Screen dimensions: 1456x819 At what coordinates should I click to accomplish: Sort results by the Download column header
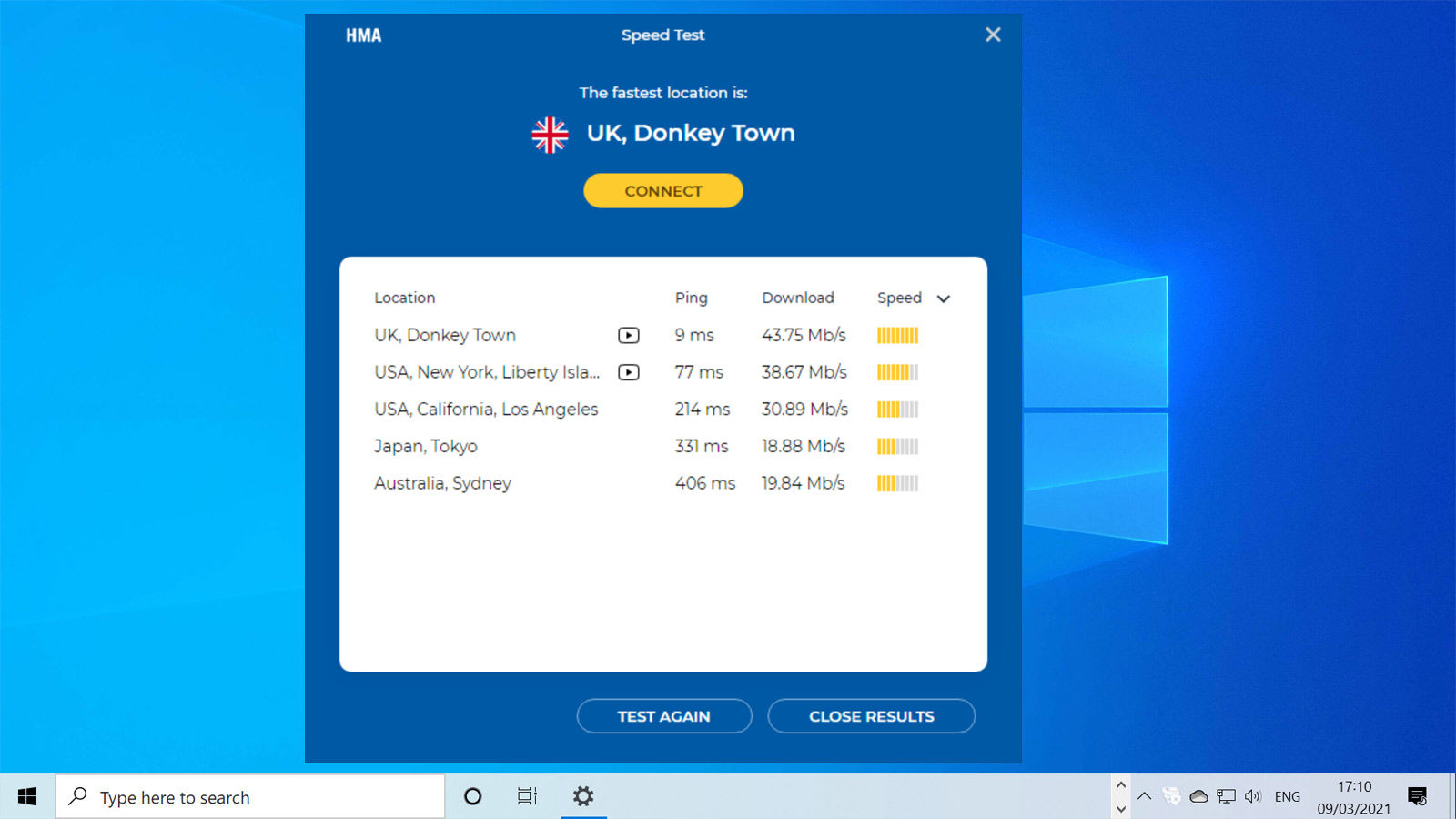tap(797, 298)
